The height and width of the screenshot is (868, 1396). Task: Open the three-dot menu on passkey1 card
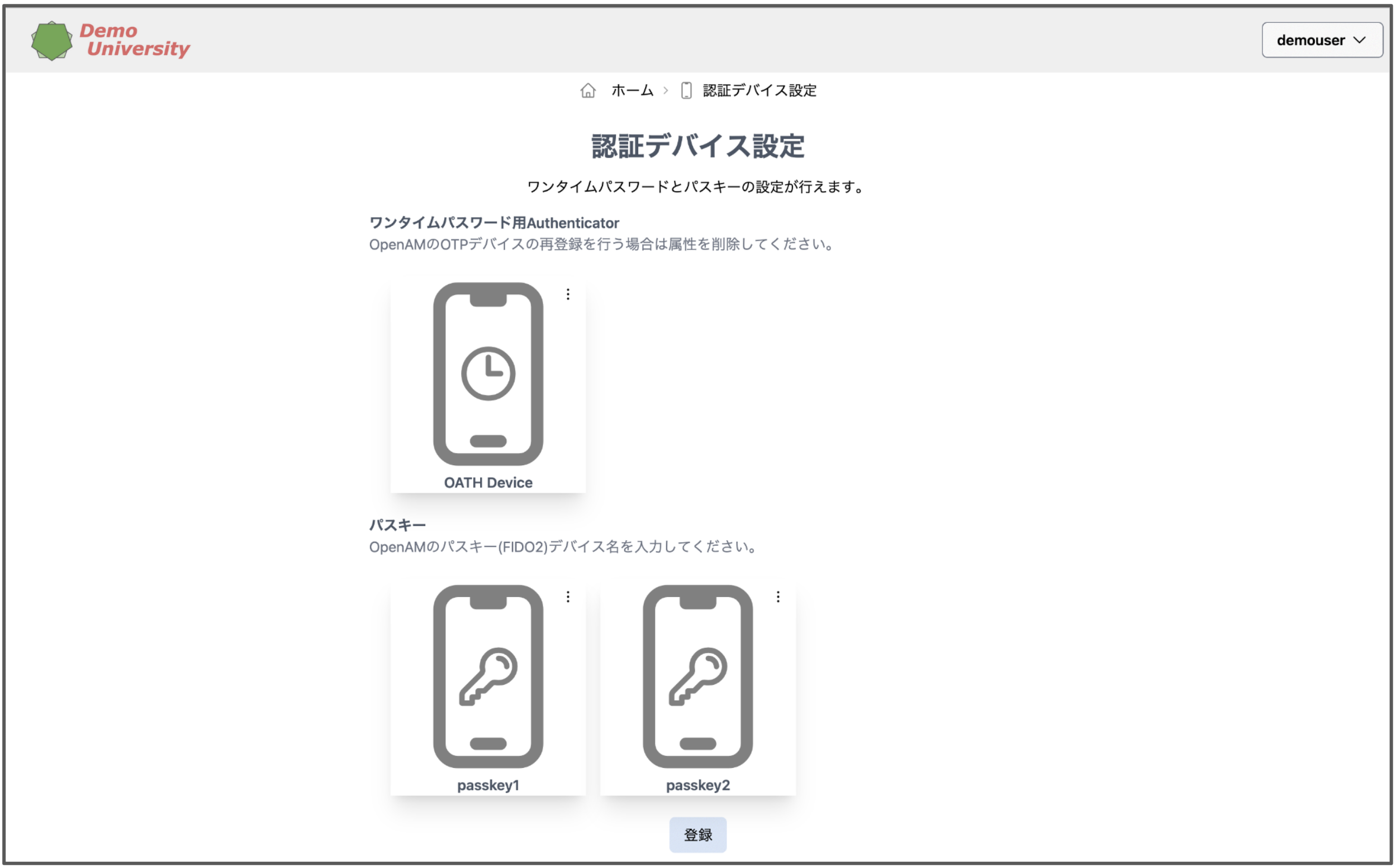tap(567, 597)
